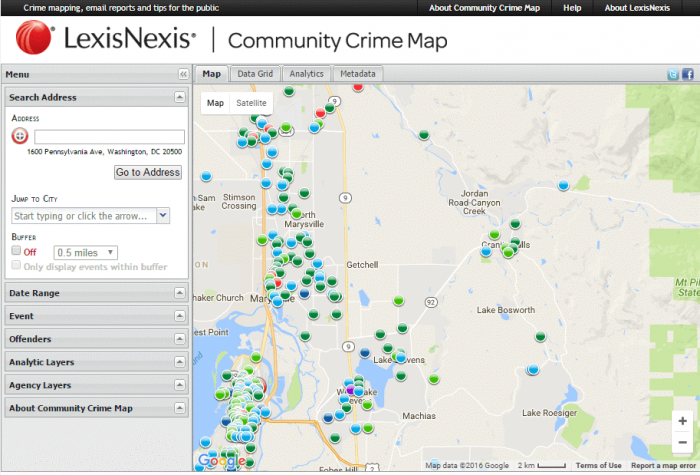
Task: Select the Map view type
Action: [215, 103]
